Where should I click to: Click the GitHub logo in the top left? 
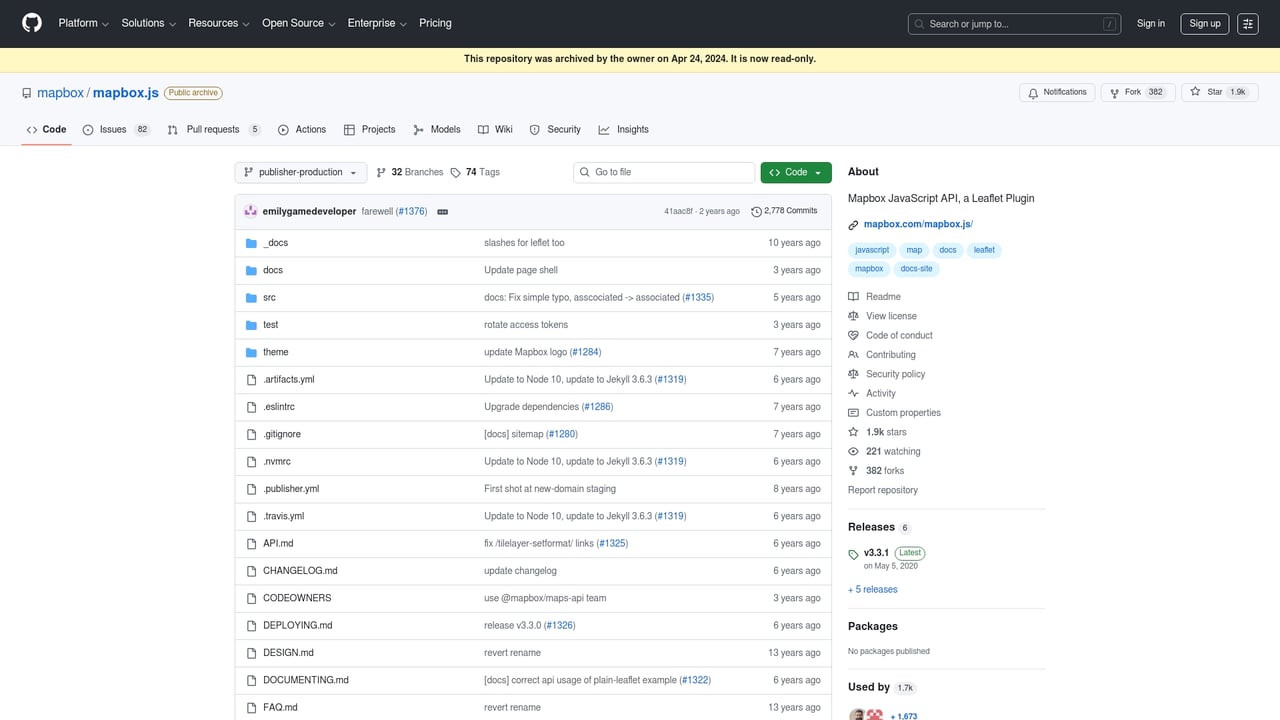point(31,23)
